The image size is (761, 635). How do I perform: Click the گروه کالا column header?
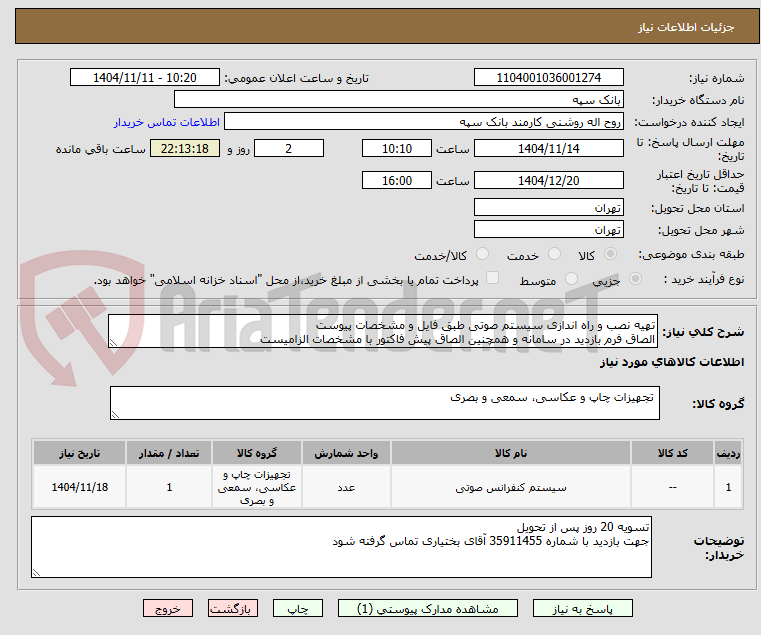point(257,453)
